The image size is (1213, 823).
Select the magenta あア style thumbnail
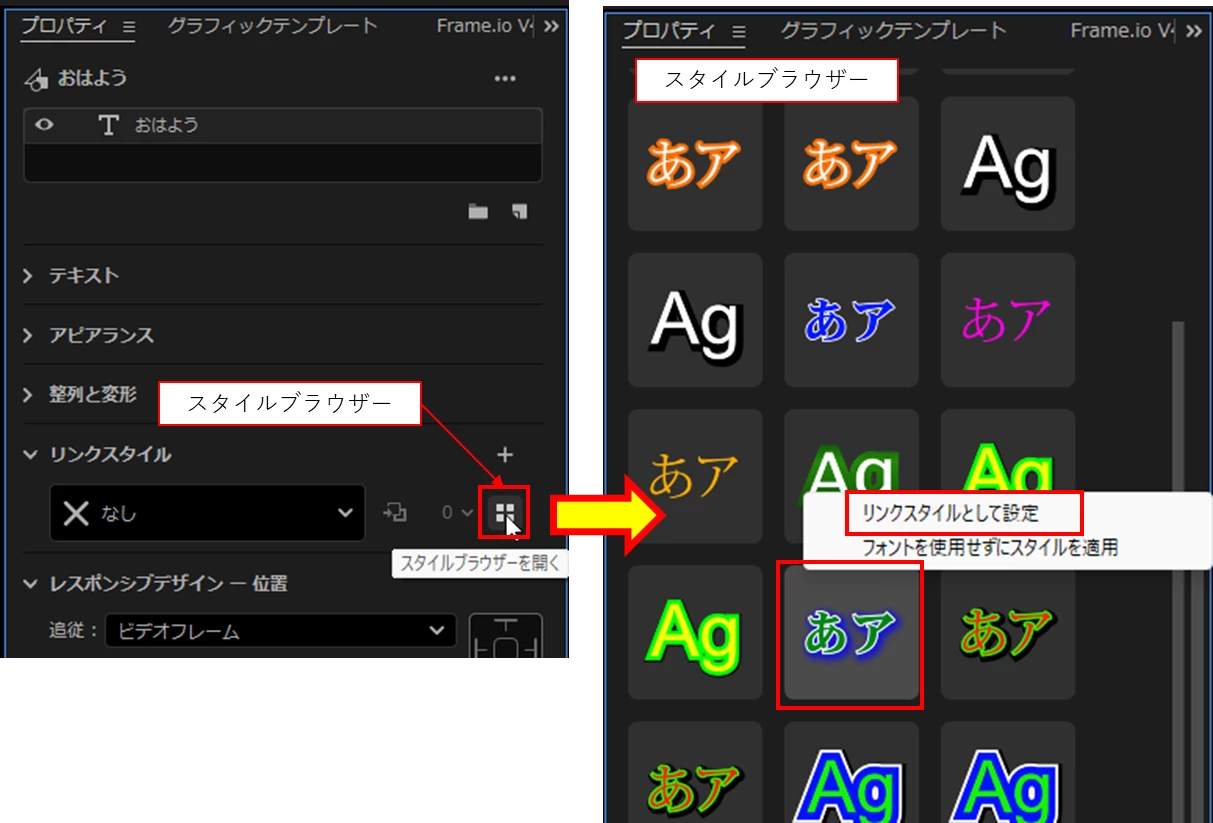tap(1008, 320)
